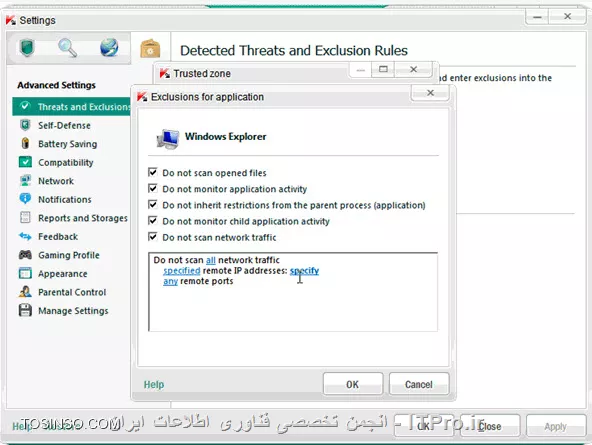Close the Trusted zone window
Image resolution: width=592 pixels, height=445 pixels.
(413, 69)
